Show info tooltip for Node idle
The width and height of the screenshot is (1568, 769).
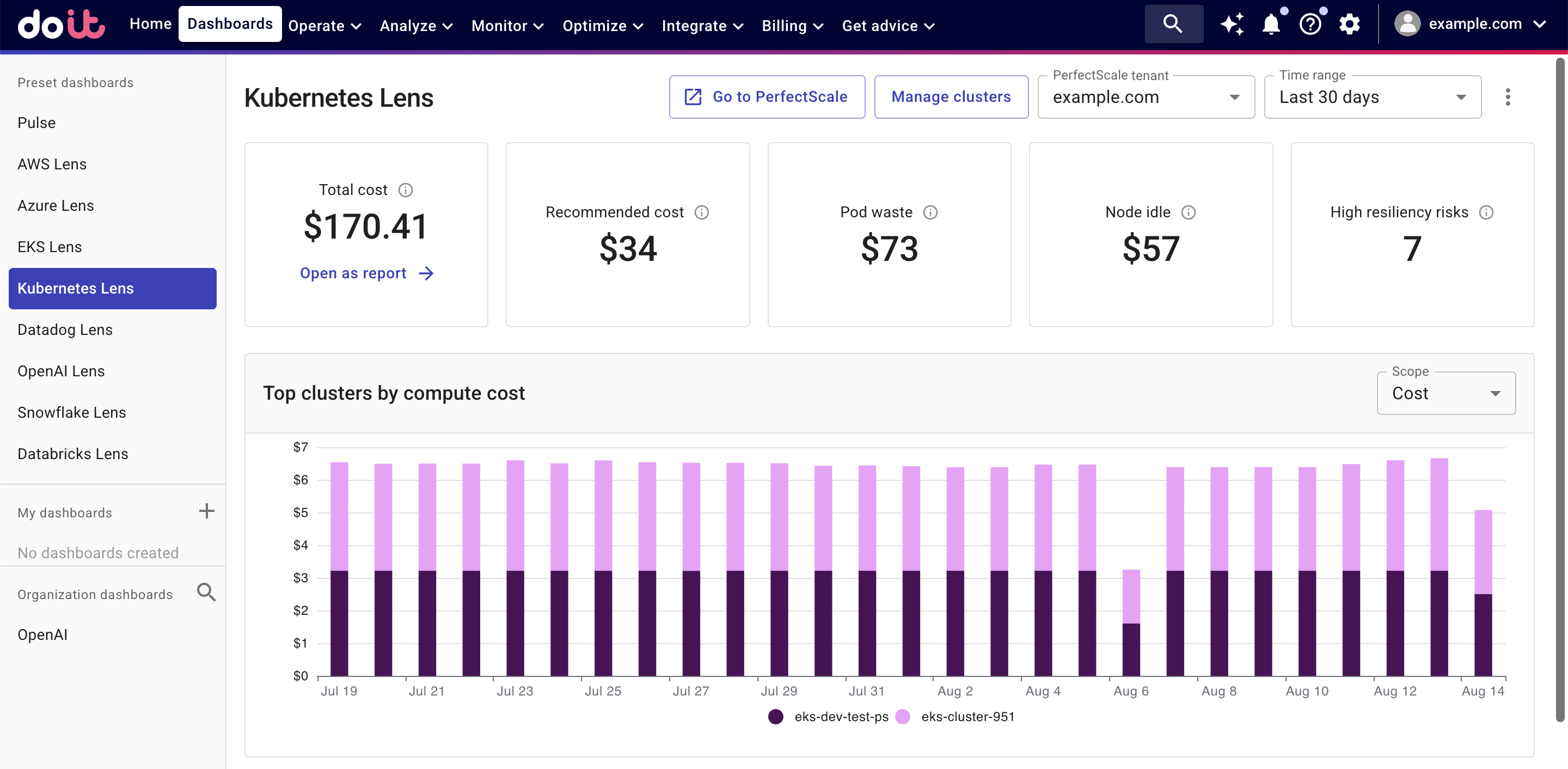pos(1188,212)
